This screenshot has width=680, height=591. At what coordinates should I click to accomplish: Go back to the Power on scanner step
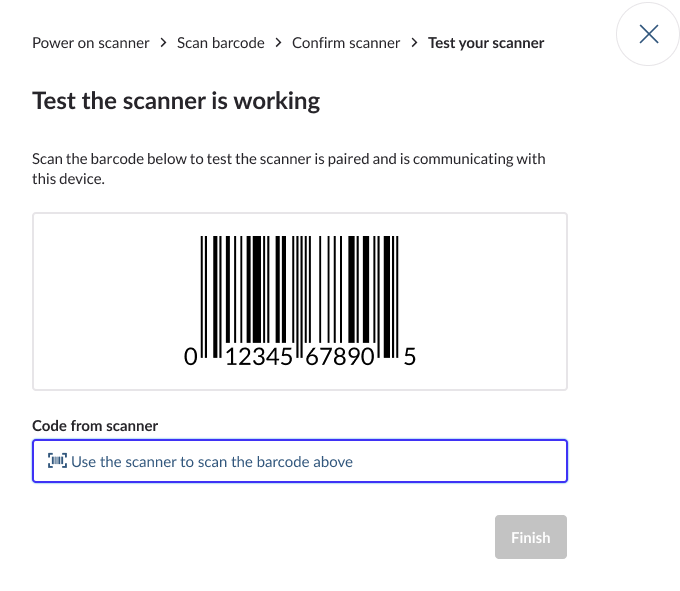pos(90,43)
